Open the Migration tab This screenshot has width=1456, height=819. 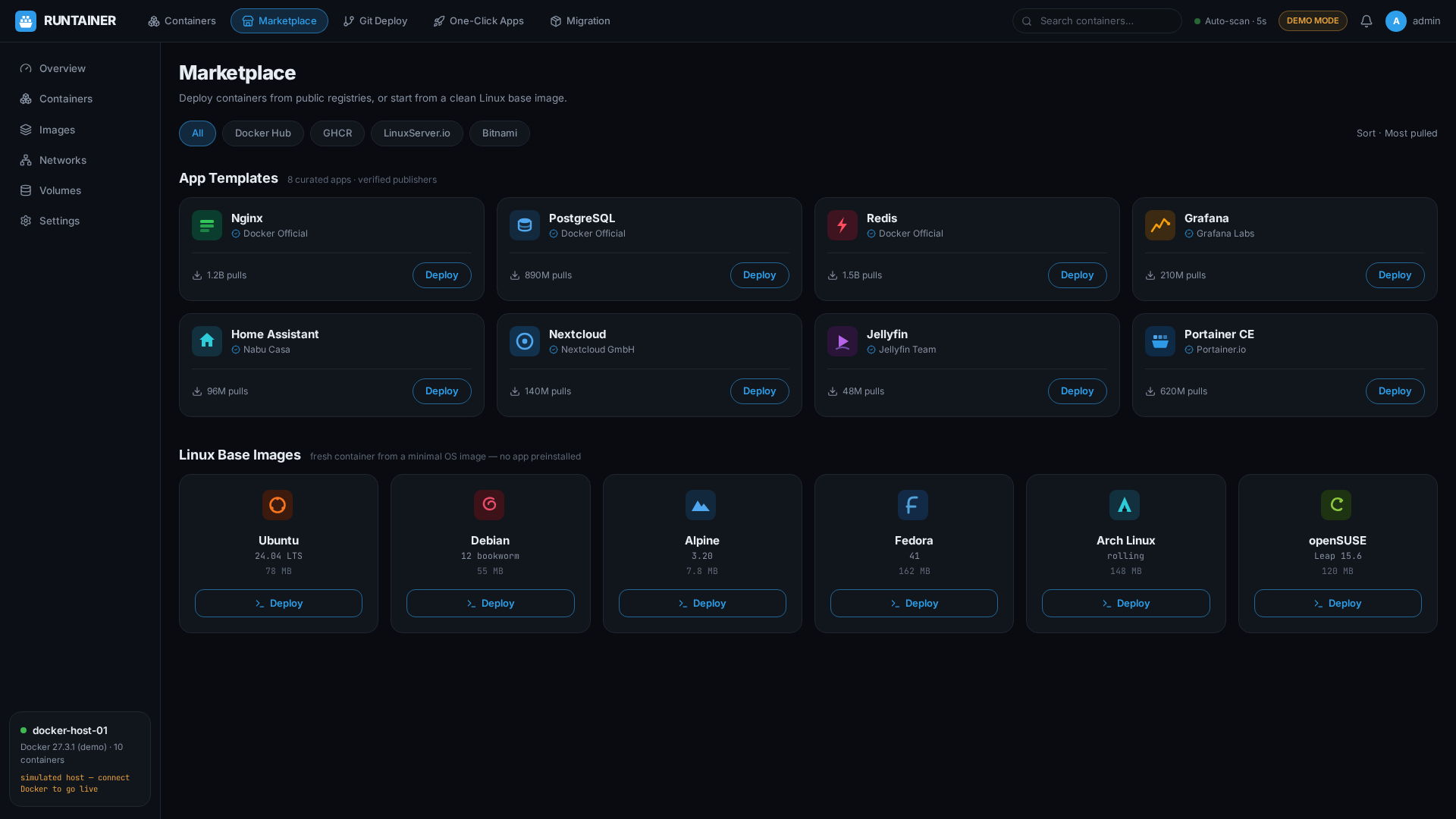(580, 21)
